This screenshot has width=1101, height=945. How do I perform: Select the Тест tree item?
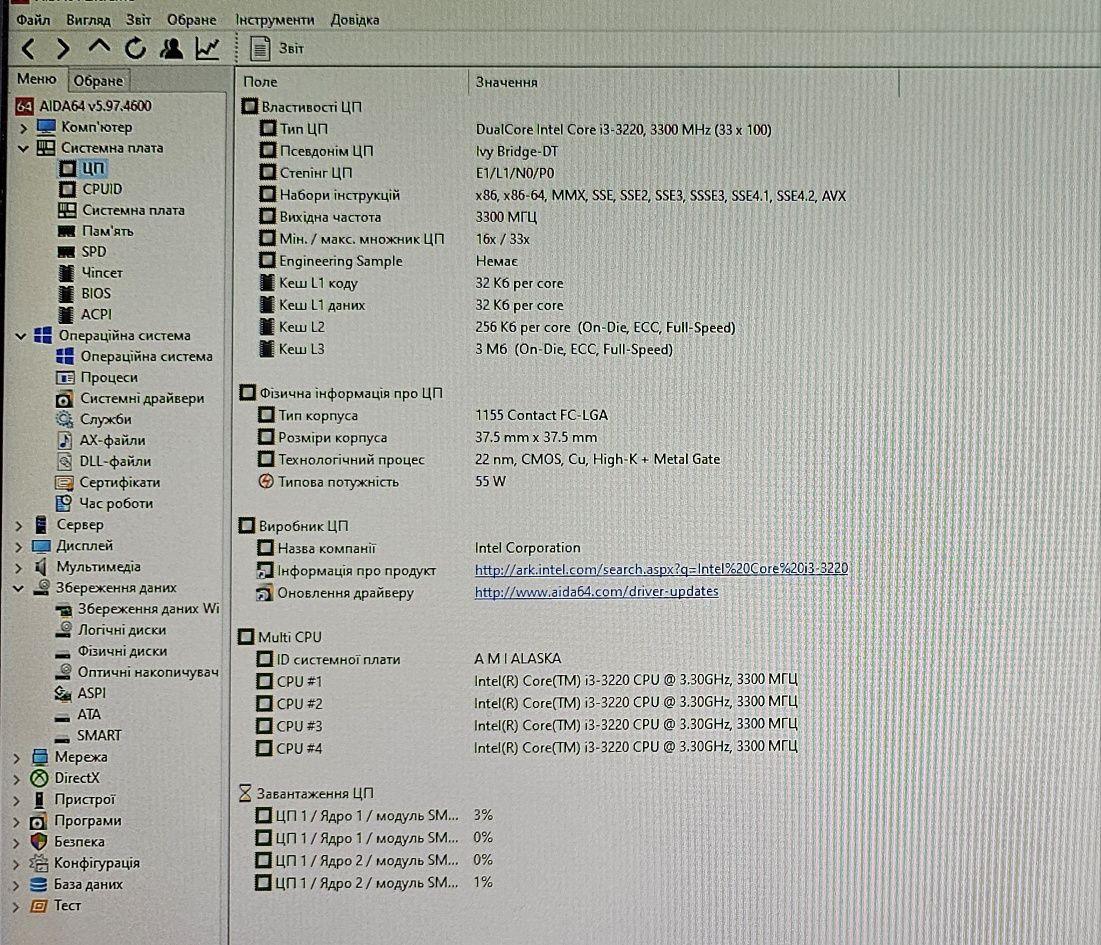55,906
